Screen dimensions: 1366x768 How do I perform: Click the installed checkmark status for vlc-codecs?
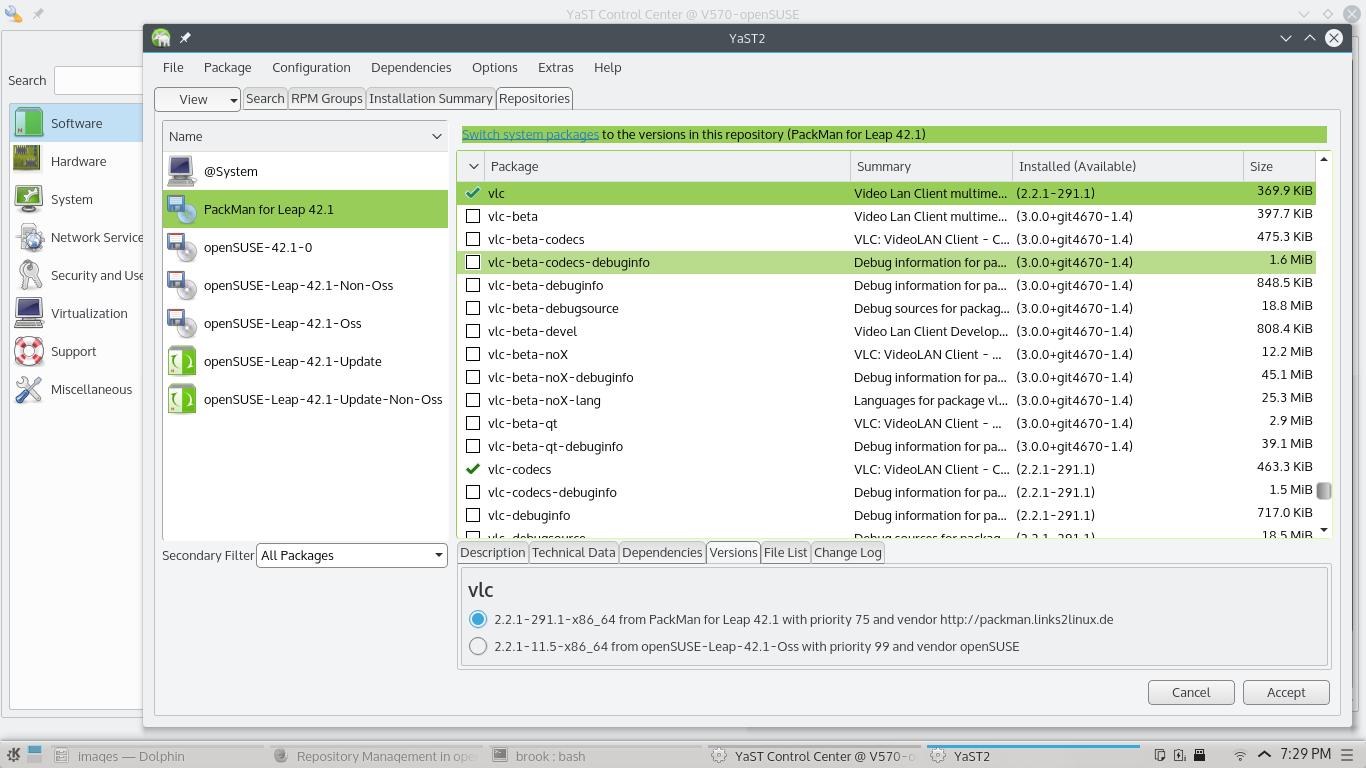(x=473, y=469)
